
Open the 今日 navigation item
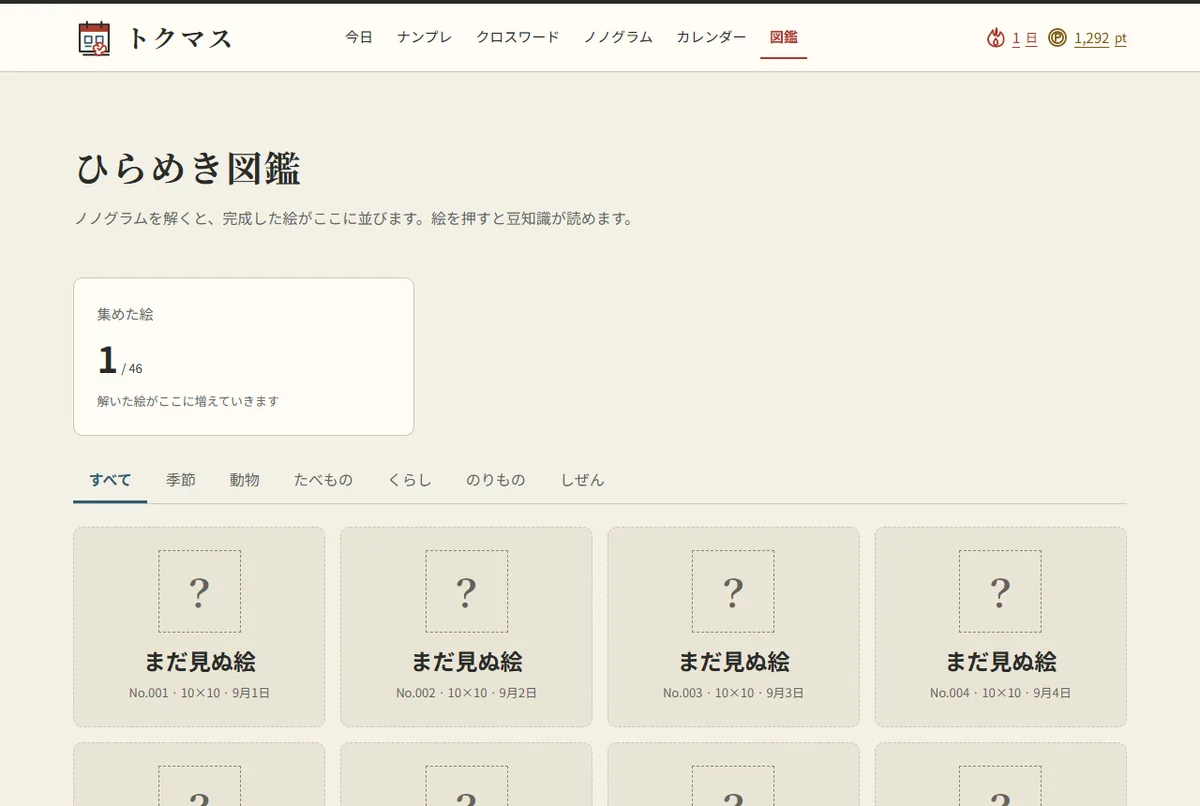[359, 37]
